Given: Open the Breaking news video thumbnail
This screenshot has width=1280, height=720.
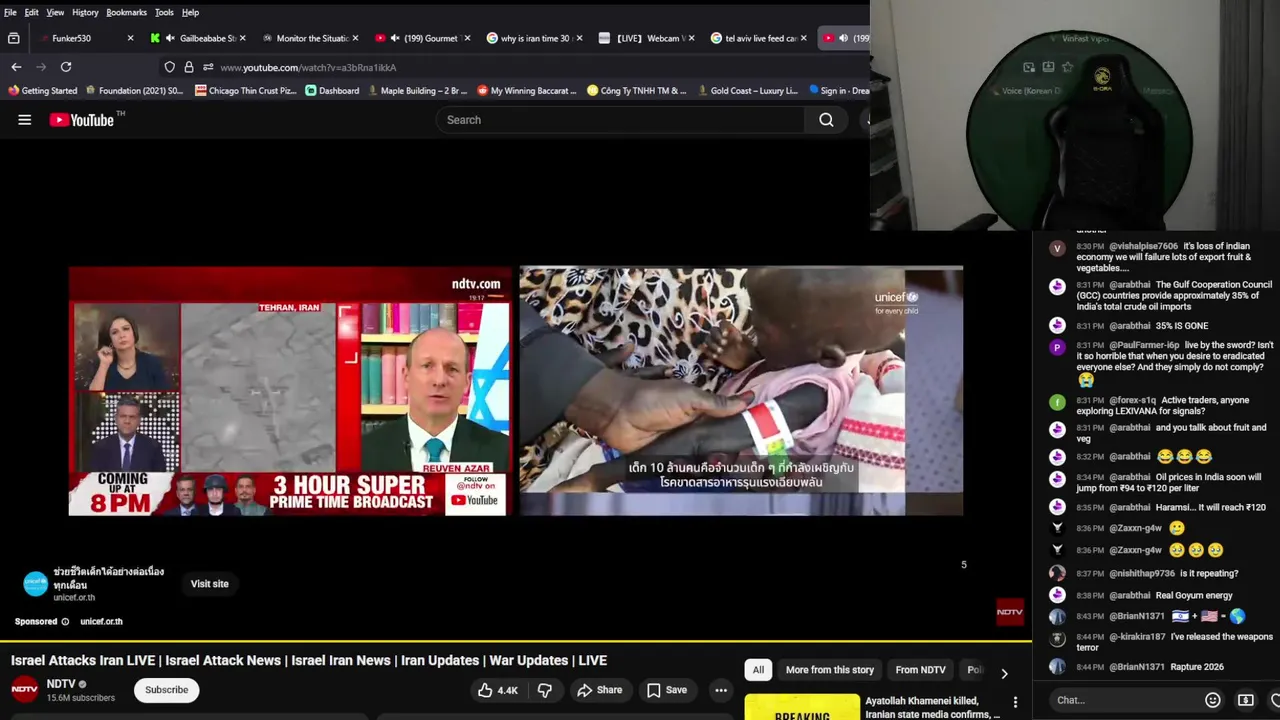Looking at the screenshot, I should click(x=802, y=707).
